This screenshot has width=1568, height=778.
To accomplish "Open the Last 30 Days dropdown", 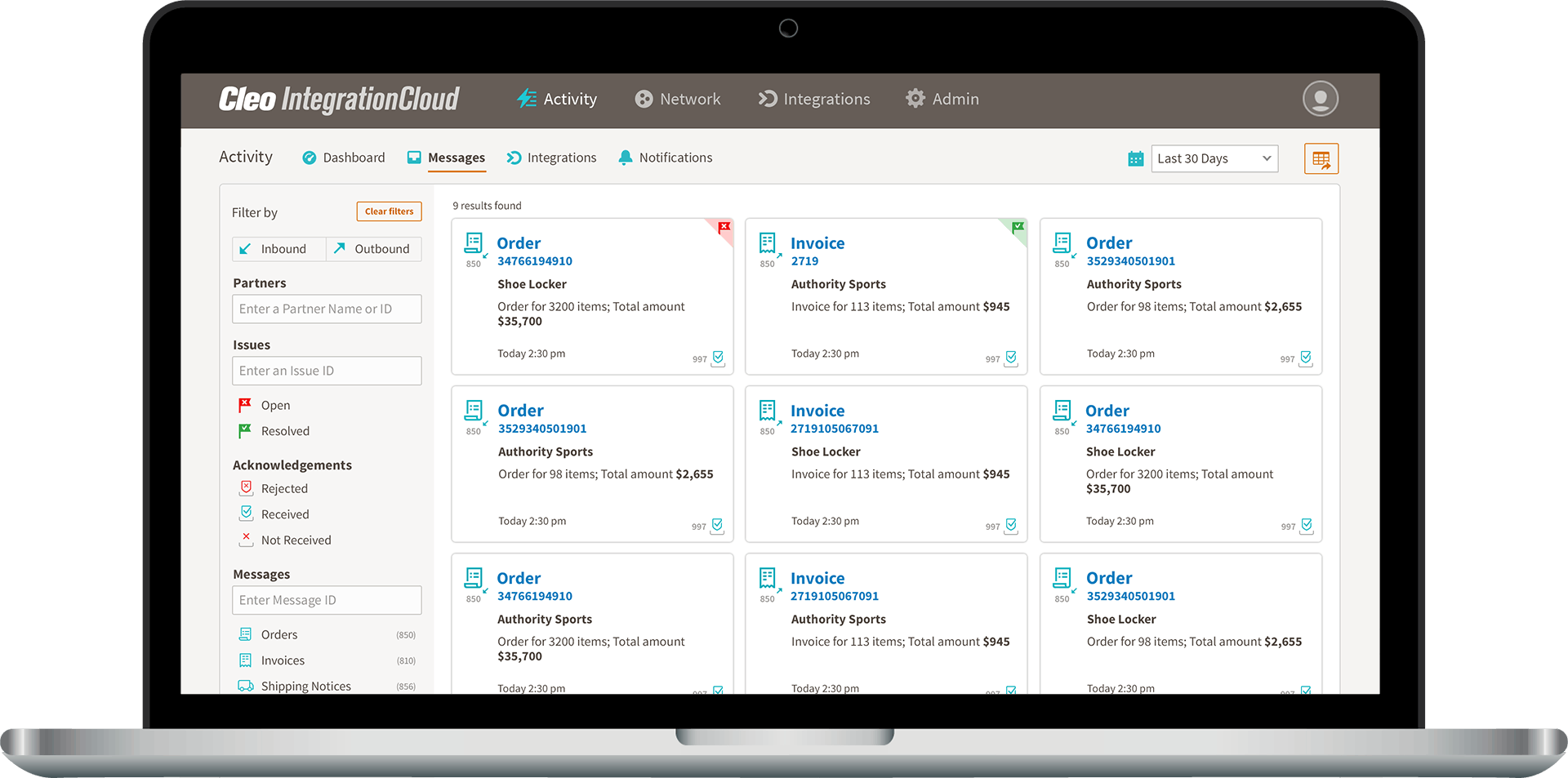I will pos(1214,158).
